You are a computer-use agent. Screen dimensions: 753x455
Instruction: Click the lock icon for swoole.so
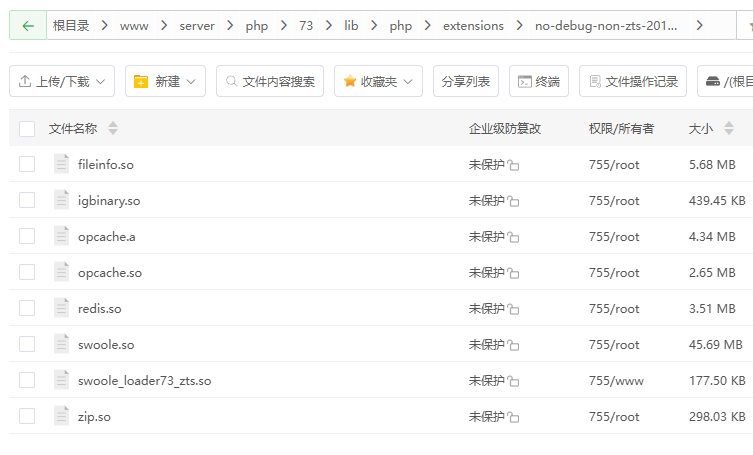[x=513, y=345]
